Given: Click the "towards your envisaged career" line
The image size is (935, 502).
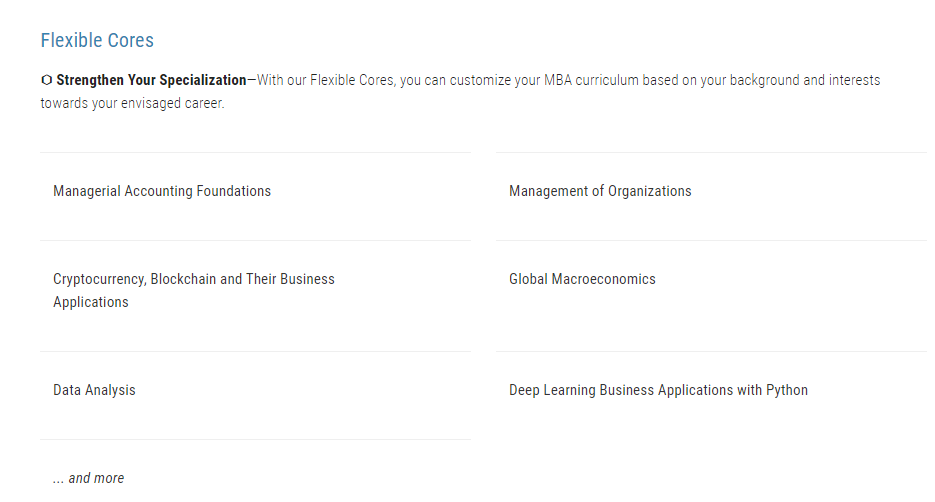Looking at the screenshot, I should 132,103.
